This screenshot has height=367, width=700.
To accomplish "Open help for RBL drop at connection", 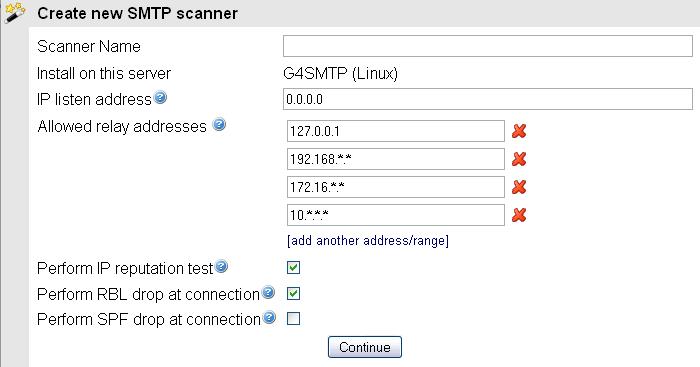I will (268, 292).
